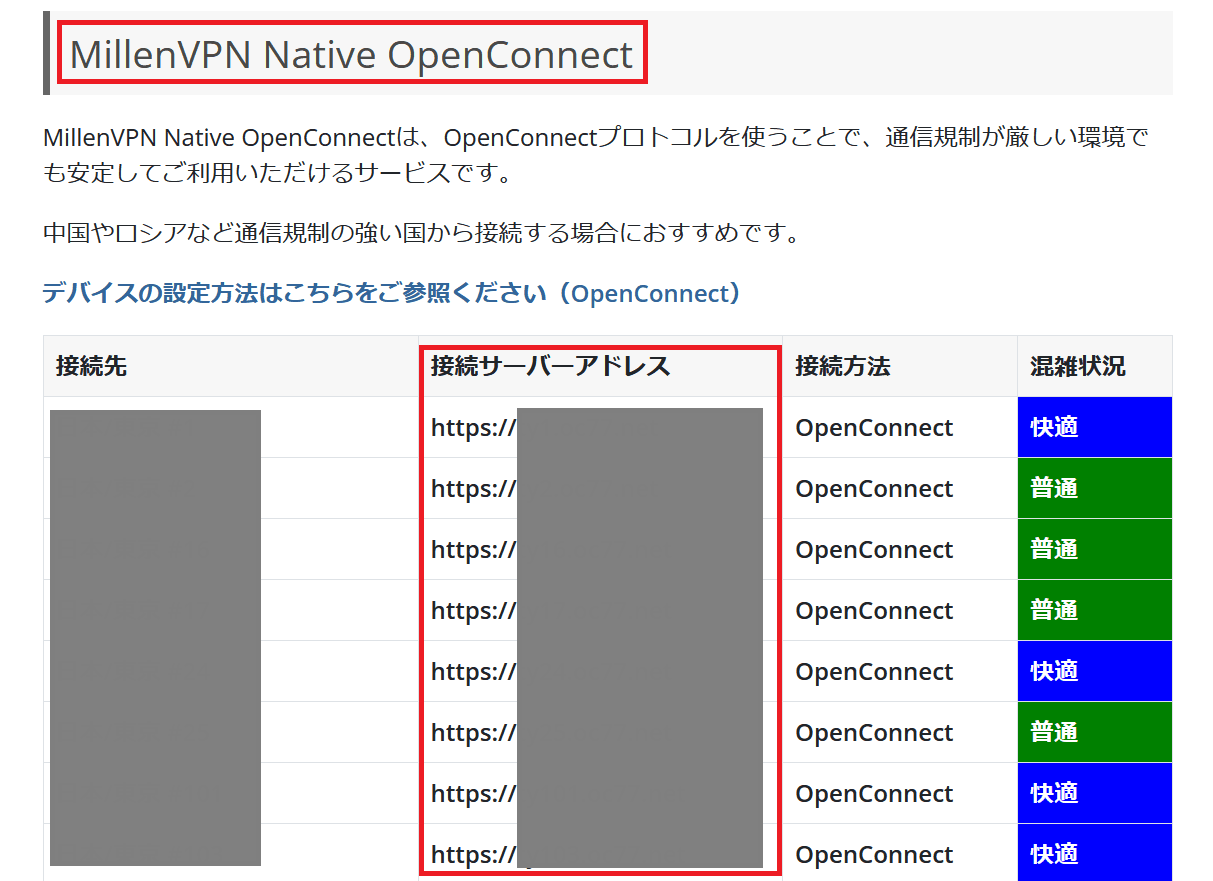Image resolution: width=1213 pixels, height=881 pixels.
Task: Click the seventh row's https server address
Action: (x=473, y=794)
